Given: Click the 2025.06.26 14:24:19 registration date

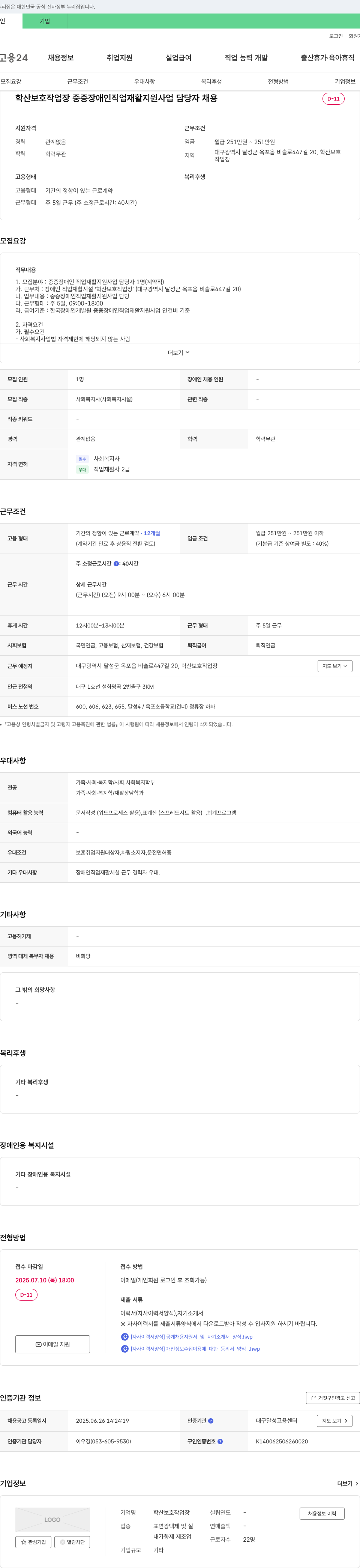Looking at the screenshot, I should tap(102, 1421).
